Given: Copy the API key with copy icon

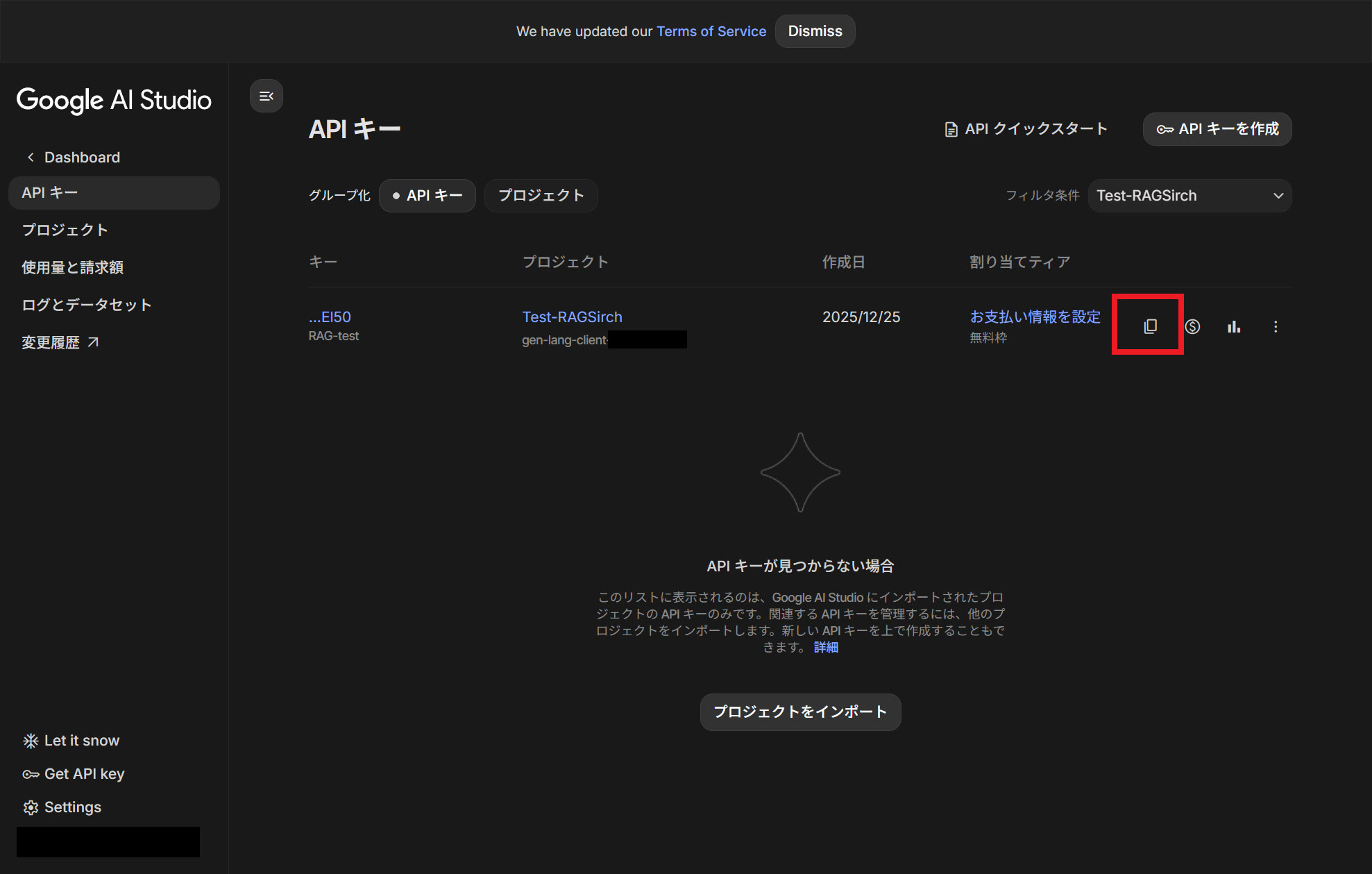Looking at the screenshot, I should [1150, 326].
